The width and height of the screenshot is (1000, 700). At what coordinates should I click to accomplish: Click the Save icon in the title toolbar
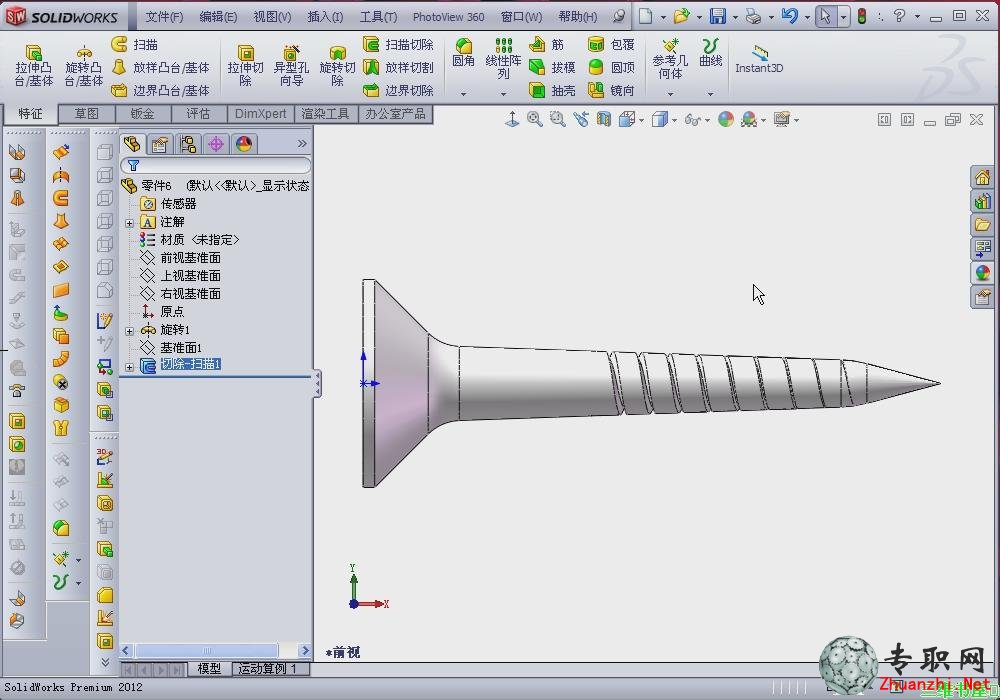click(717, 16)
